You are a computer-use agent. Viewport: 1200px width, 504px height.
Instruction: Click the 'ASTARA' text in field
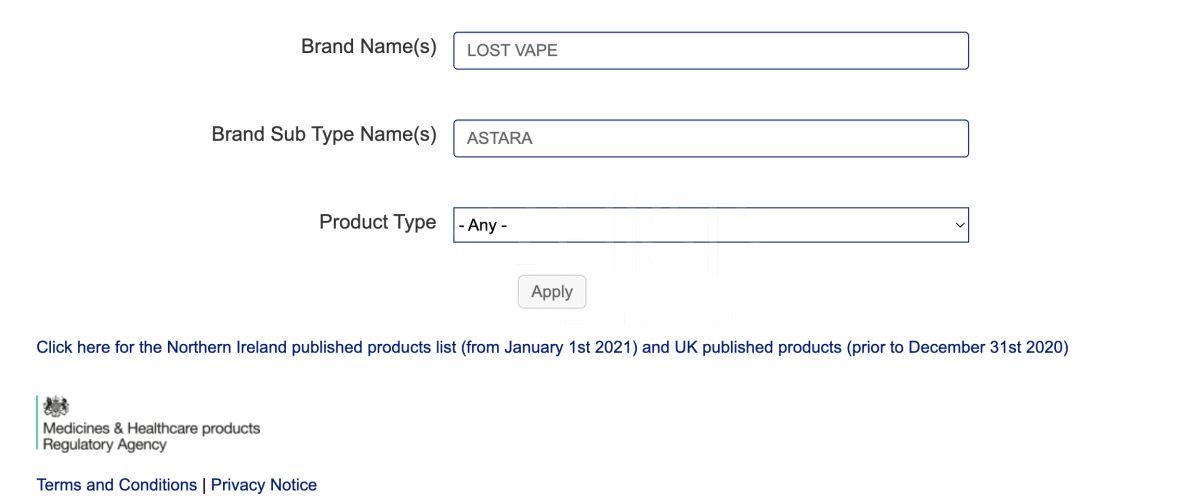click(500, 139)
